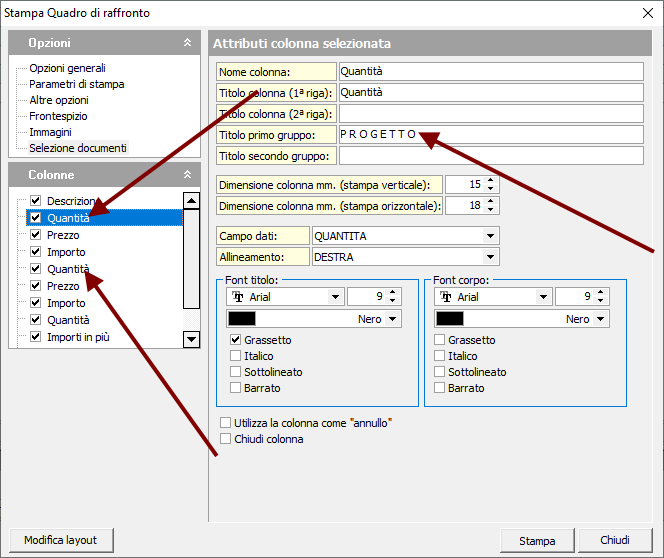
Task: Enable Grassetto in Font corpo
Action: tap(441, 340)
